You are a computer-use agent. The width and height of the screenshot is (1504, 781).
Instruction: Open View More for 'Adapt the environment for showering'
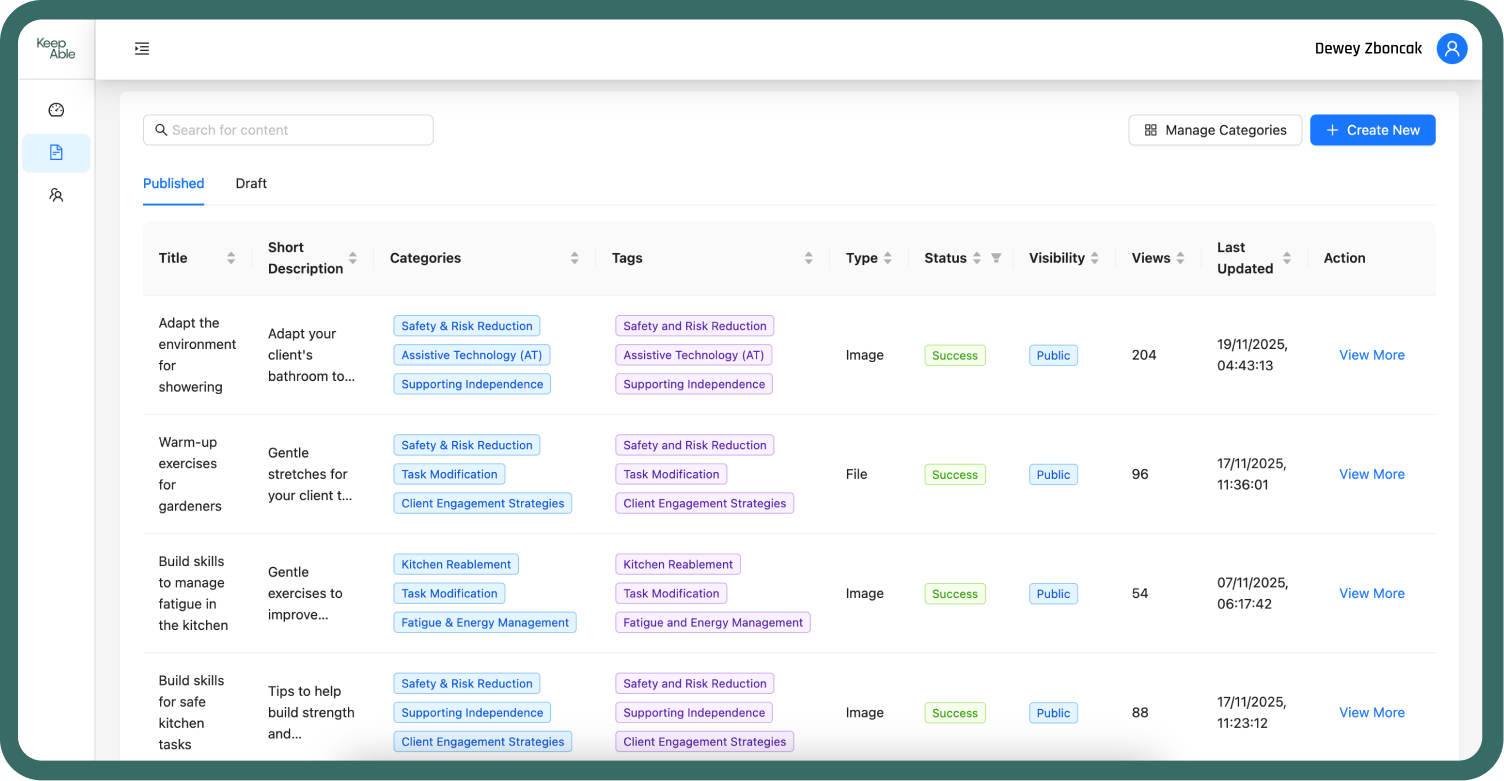coord(1371,355)
